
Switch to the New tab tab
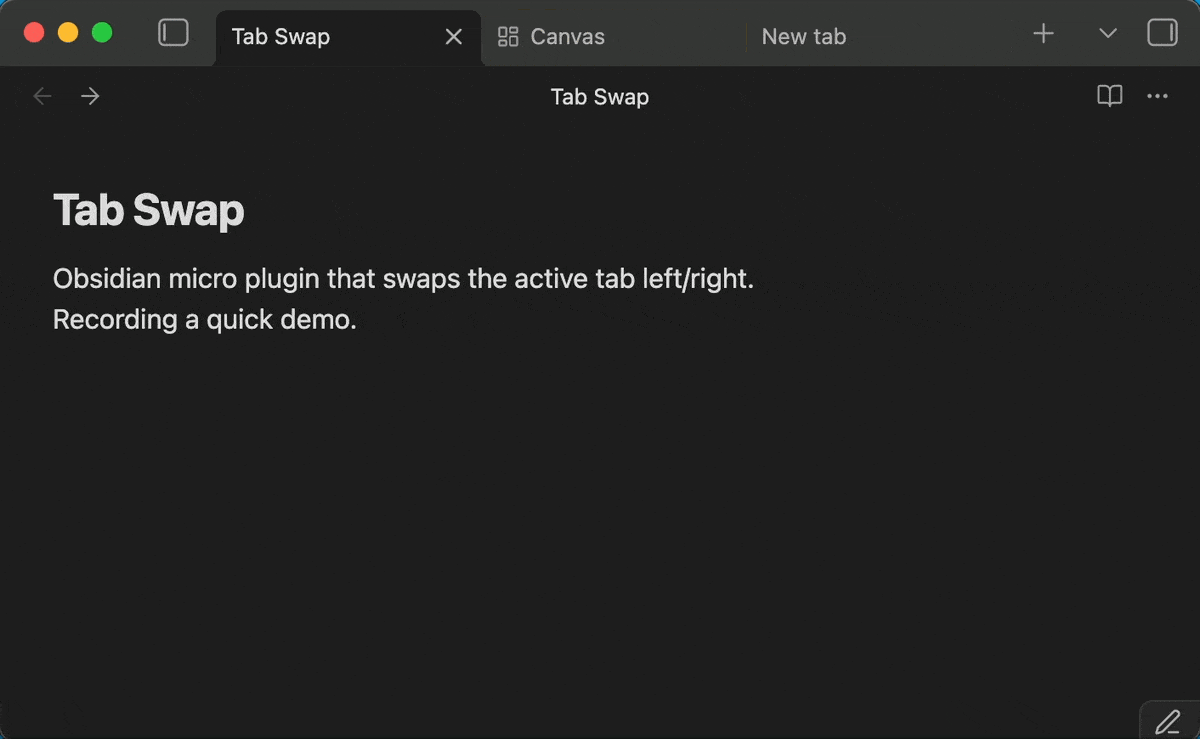click(880, 37)
